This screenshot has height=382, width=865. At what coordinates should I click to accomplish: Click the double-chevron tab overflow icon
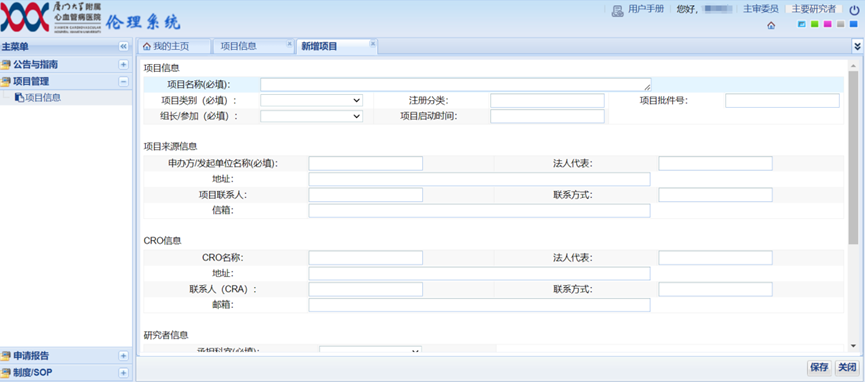pos(857,46)
